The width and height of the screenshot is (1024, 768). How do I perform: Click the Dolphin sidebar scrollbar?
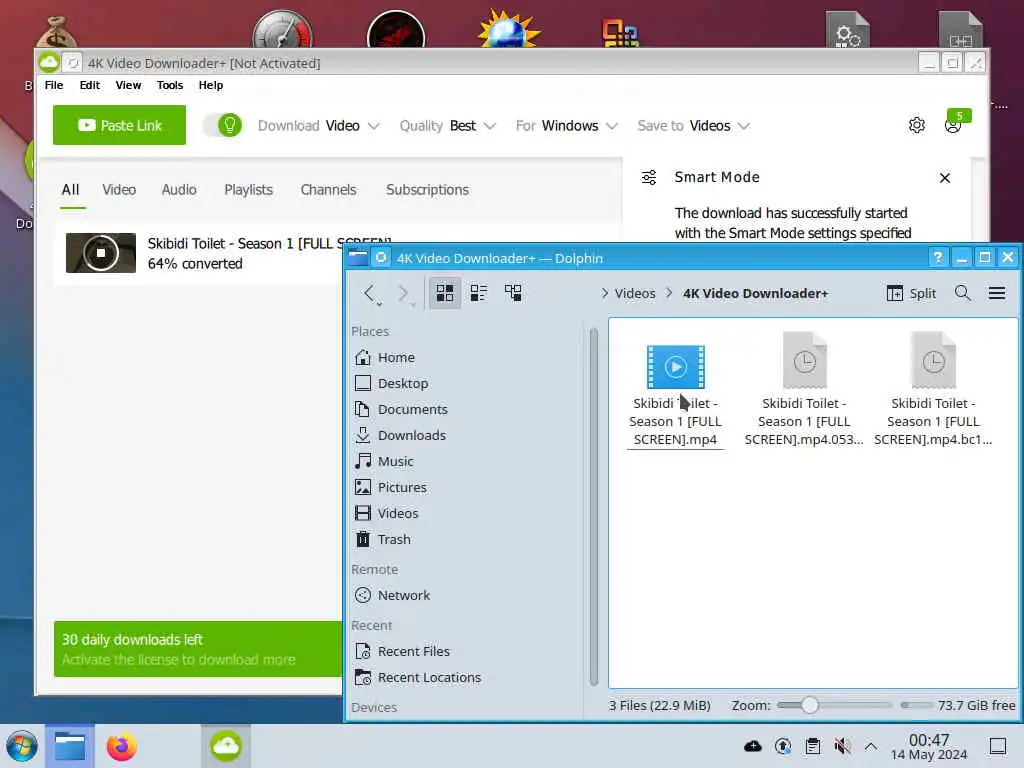tap(594, 507)
